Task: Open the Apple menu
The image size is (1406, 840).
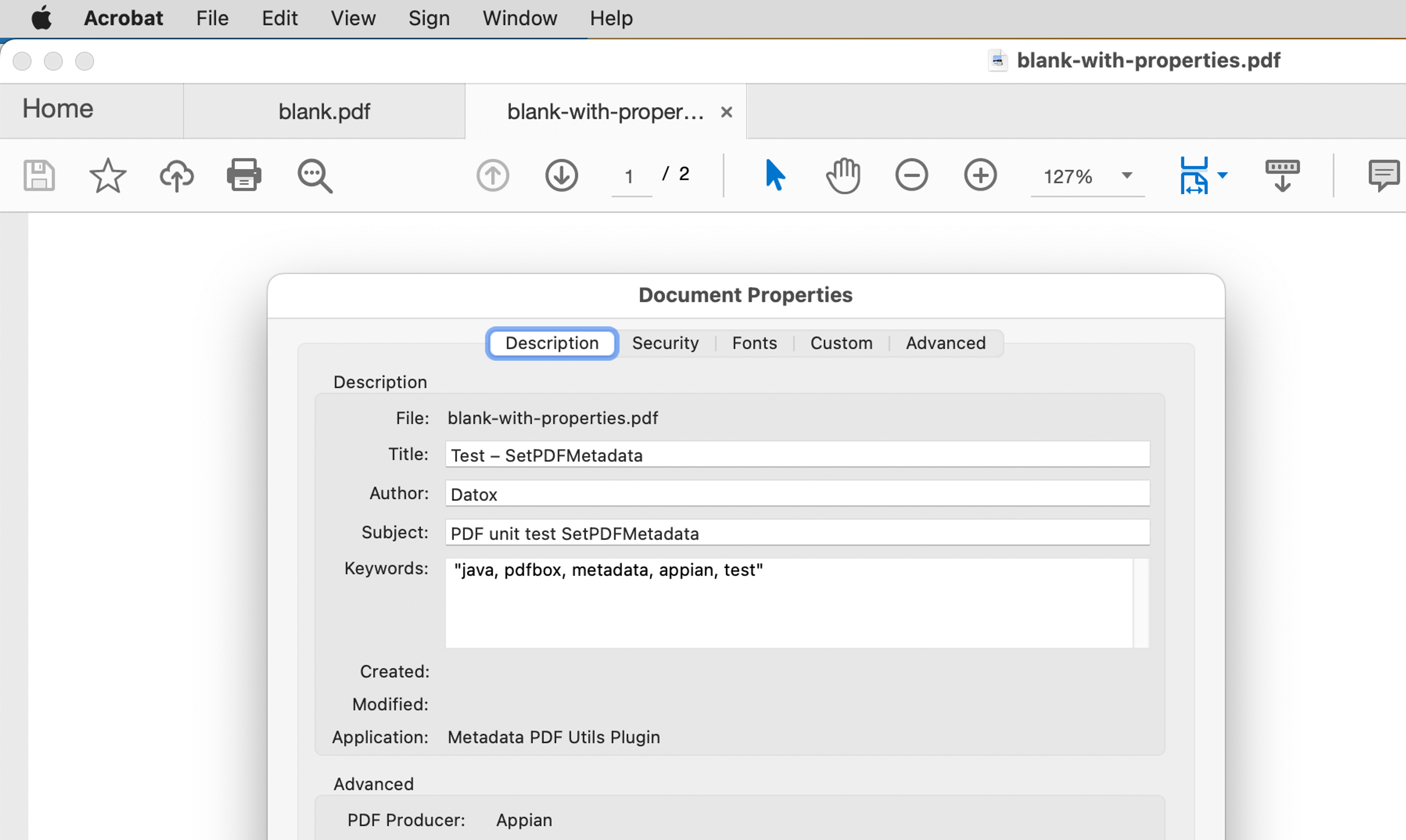Action: coord(41,18)
